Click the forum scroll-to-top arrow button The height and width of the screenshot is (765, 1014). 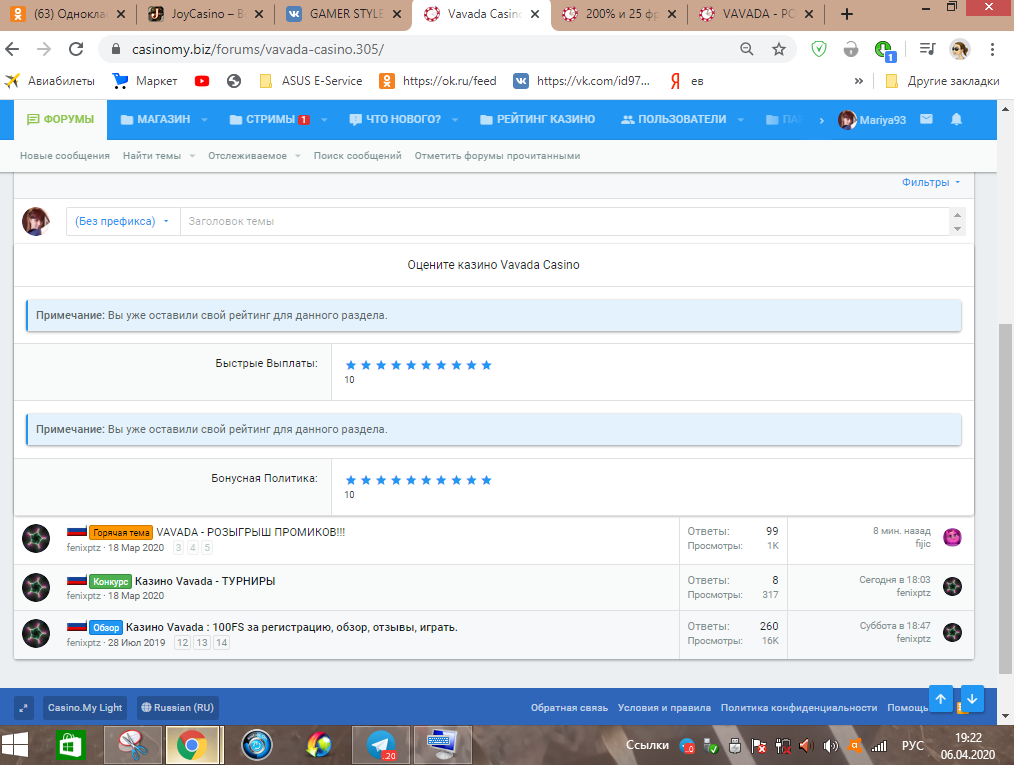click(x=941, y=698)
